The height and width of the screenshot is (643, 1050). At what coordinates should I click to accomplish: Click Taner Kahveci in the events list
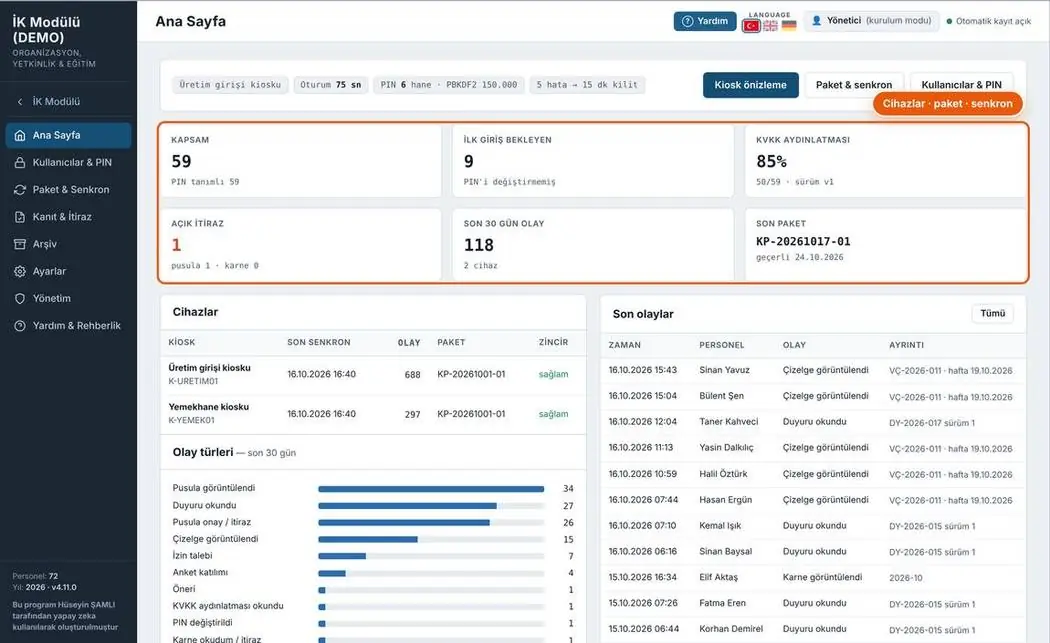729,422
